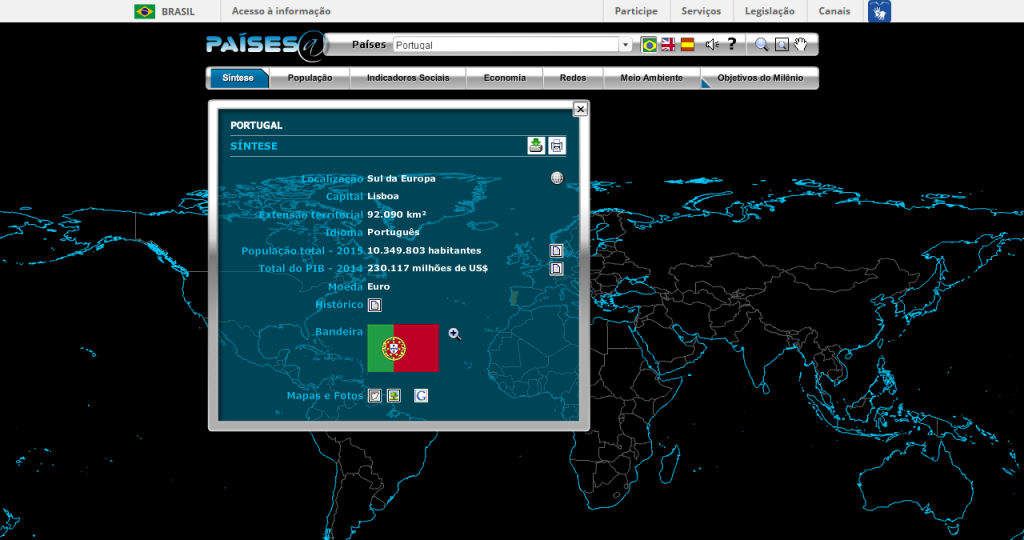Select the hand pan tool
This screenshot has height=540, width=1024.
point(801,44)
